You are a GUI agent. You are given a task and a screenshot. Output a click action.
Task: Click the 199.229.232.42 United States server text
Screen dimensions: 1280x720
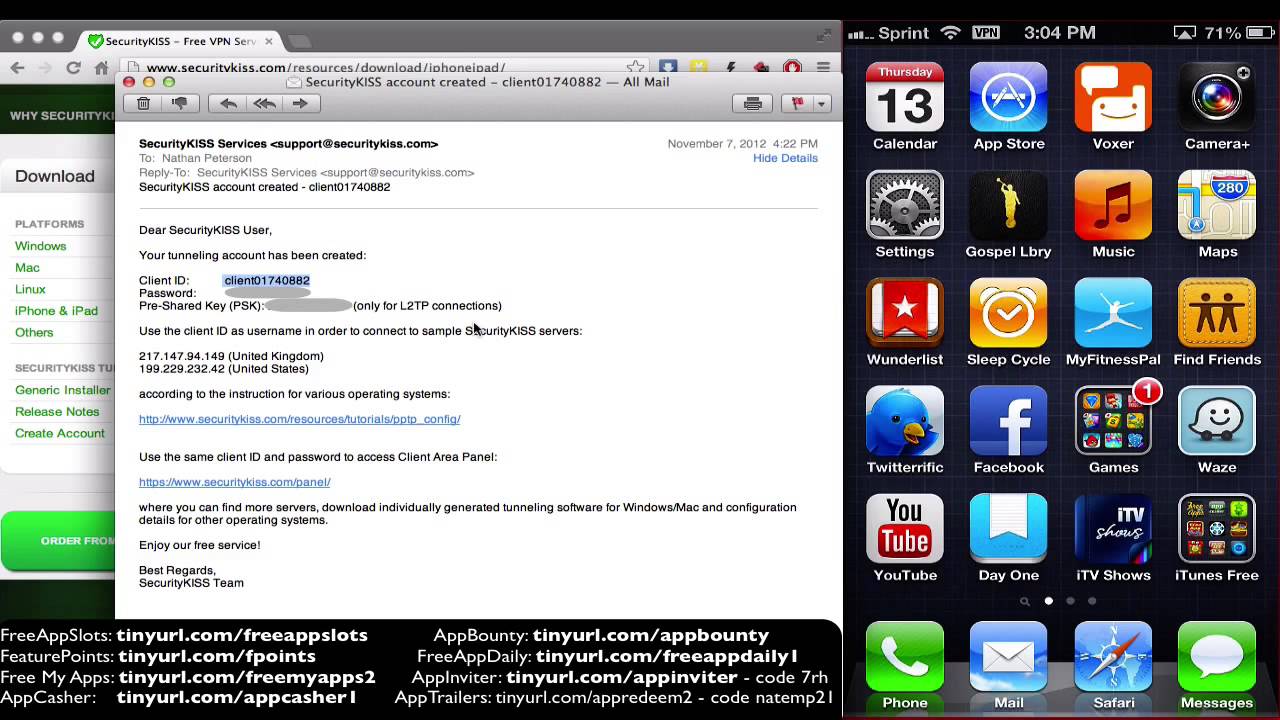click(224, 369)
